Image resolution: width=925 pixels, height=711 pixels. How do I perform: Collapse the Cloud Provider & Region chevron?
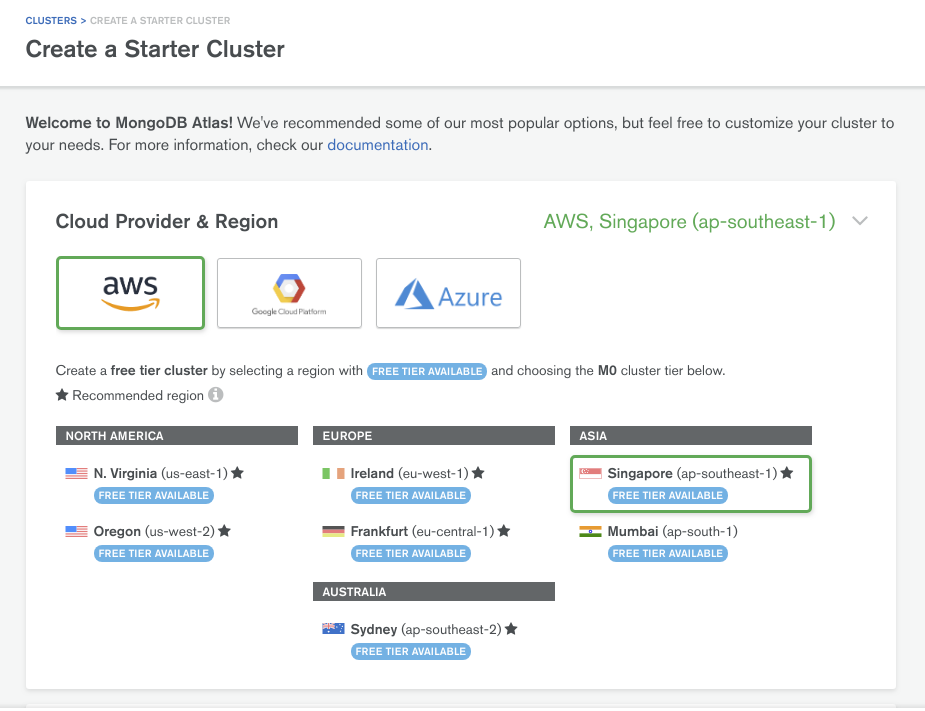pyautogui.click(x=859, y=221)
